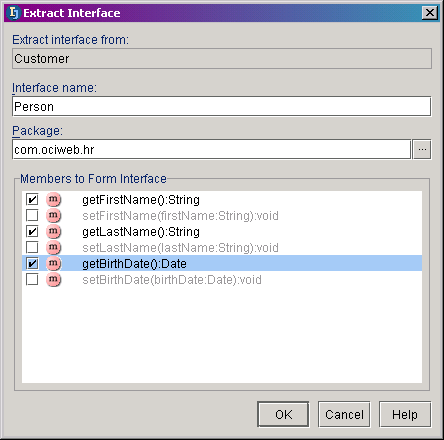Image resolution: width=444 pixels, height=440 pixels.
Task: Focus the Interface name field containing Person
Action: click(222, 107)
